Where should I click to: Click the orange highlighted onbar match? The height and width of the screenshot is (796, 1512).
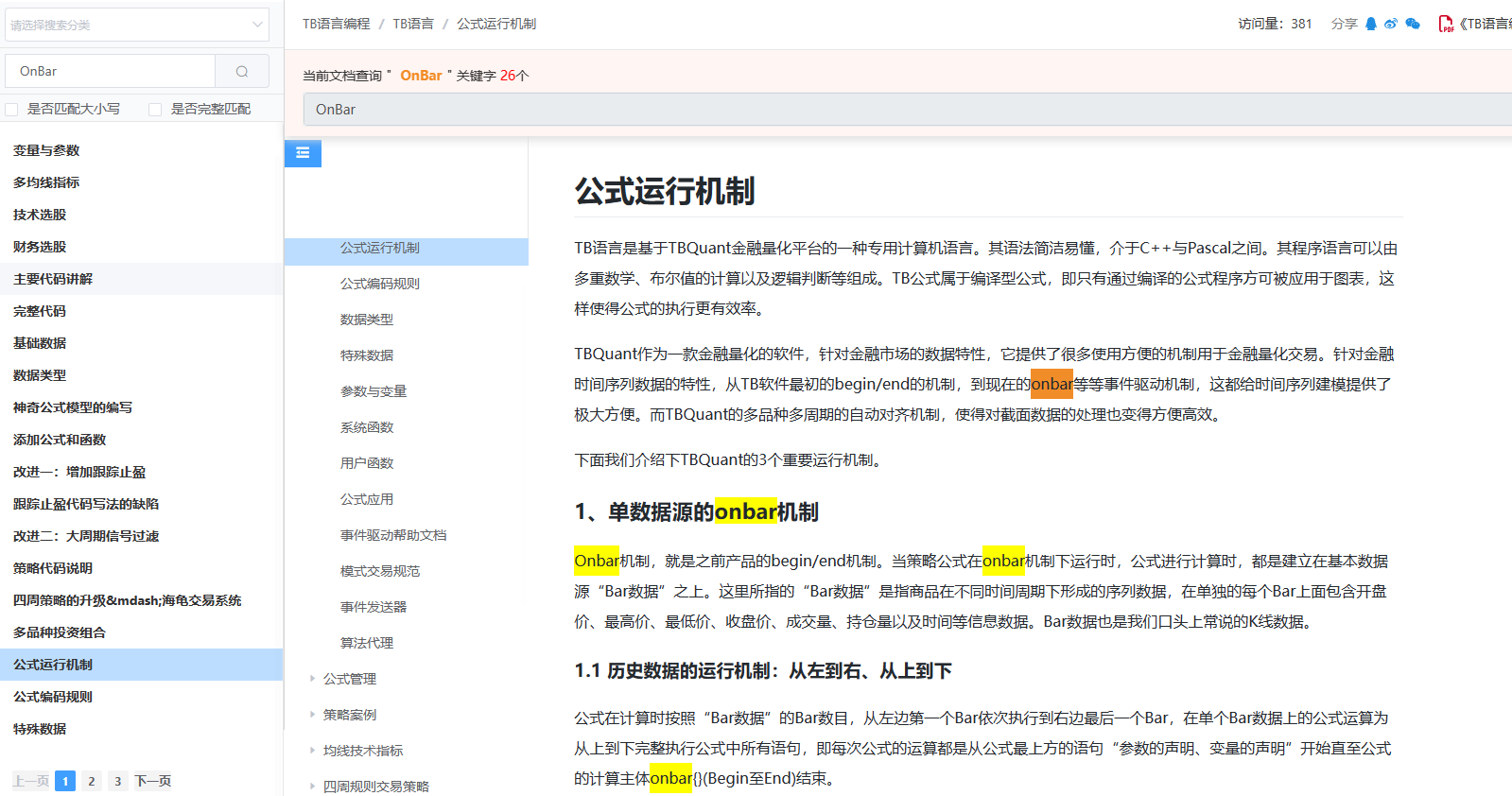click(x=1051, y=384)
